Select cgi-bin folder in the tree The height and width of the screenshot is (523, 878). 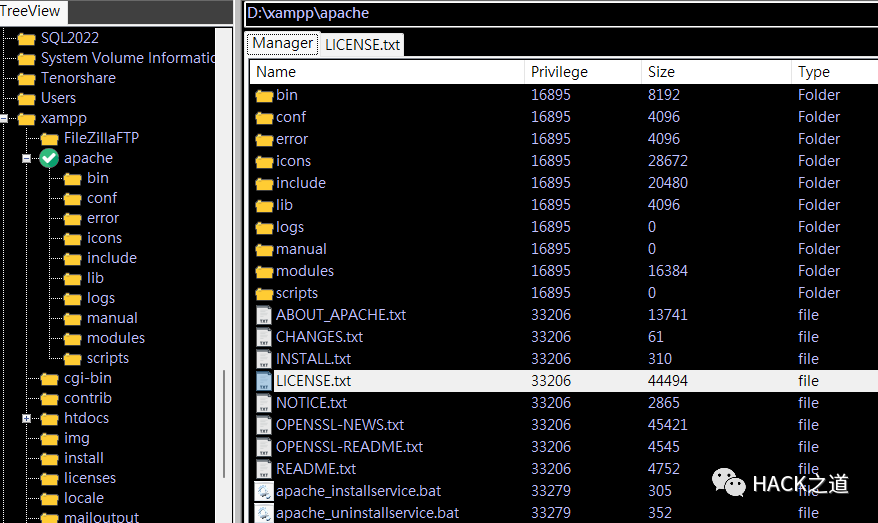tap(87, 378)
